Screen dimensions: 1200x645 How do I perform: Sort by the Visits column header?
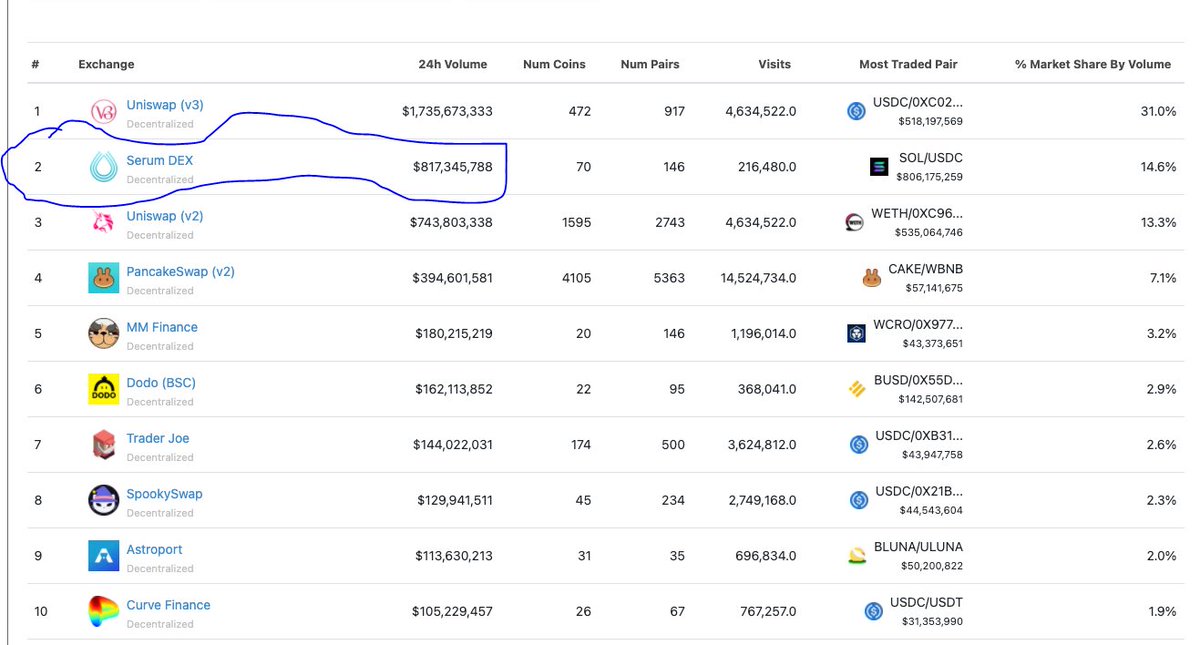[775, 64]
